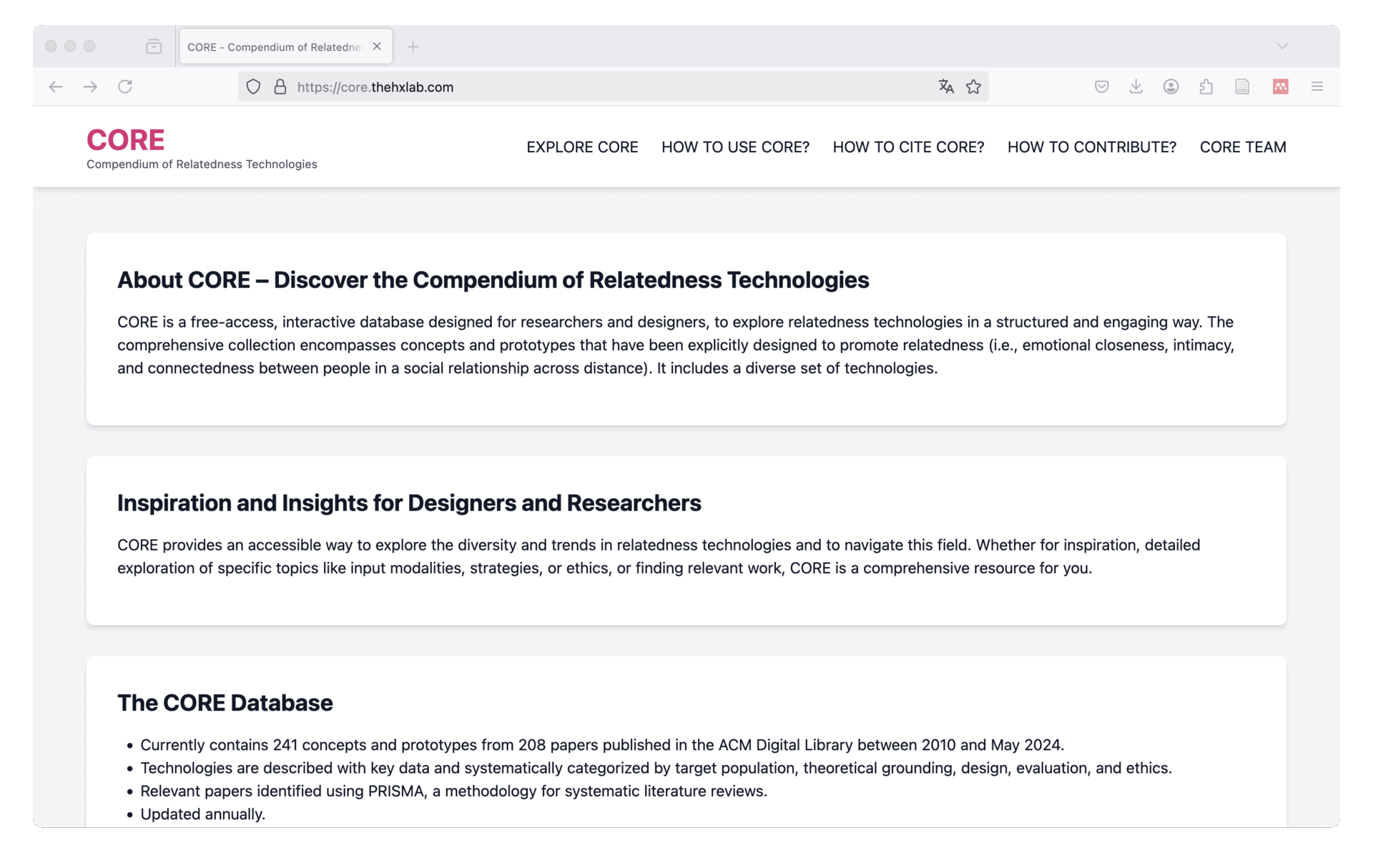This screenshot has height=868, width=1373.
Task: Click the translate page icon
Action: pos(946,87)
